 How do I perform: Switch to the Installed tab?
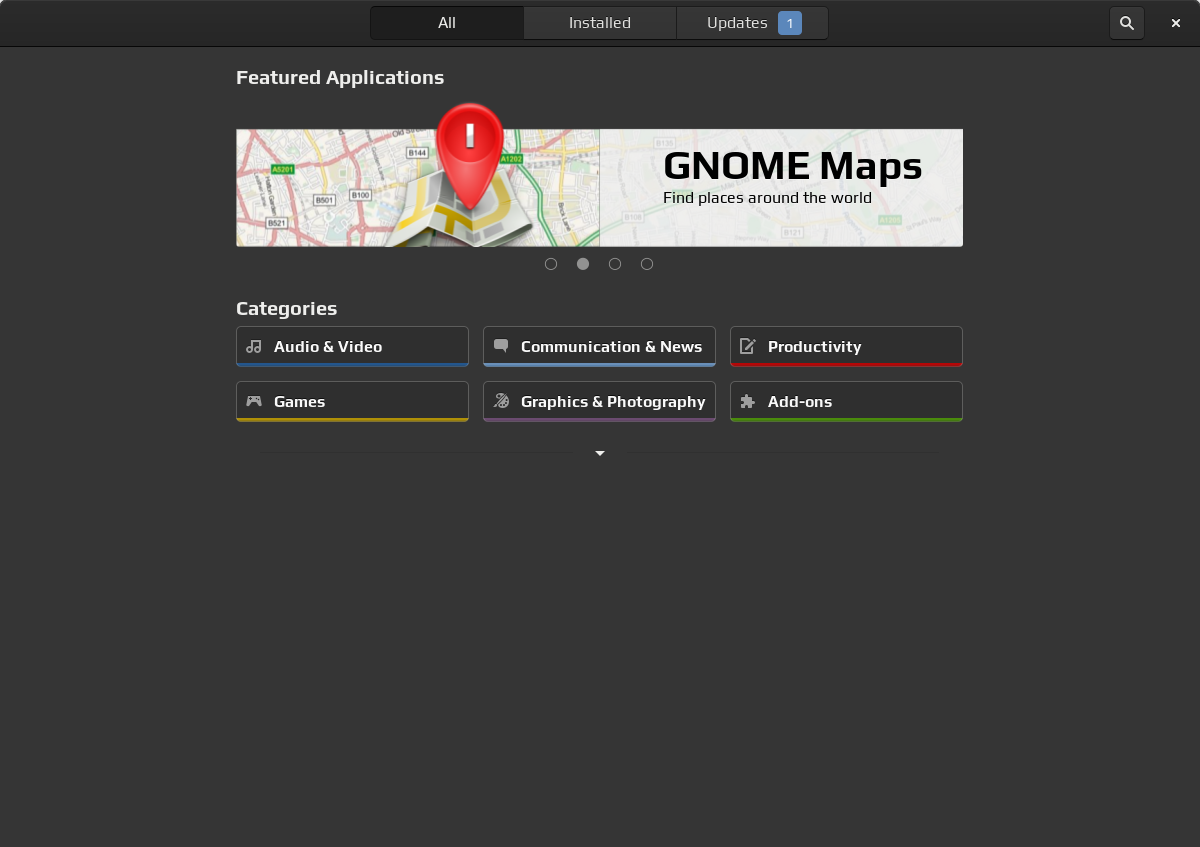coord(600,23)
